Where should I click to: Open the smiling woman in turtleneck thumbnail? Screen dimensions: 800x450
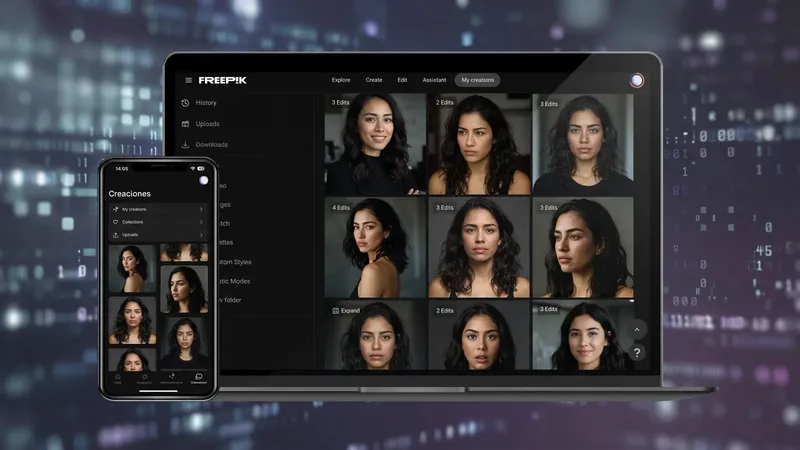pyautogui.click(x=376, y=144)
